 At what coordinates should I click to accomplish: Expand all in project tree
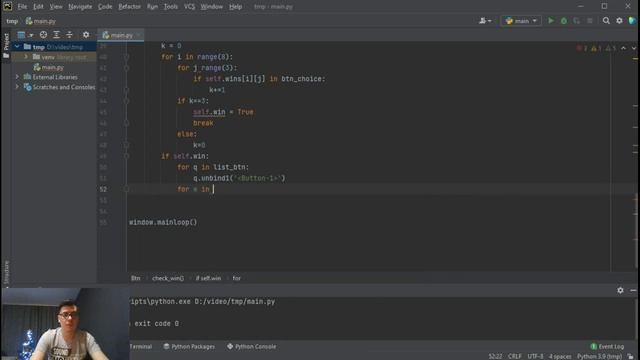pos(56,35)
